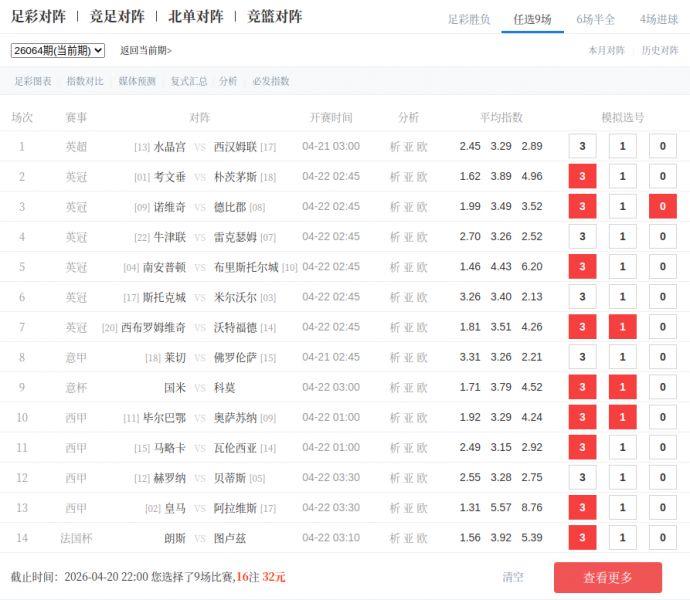
Task: Click 析 analysis link for 皇马 match
Action: tap(395, 508)
